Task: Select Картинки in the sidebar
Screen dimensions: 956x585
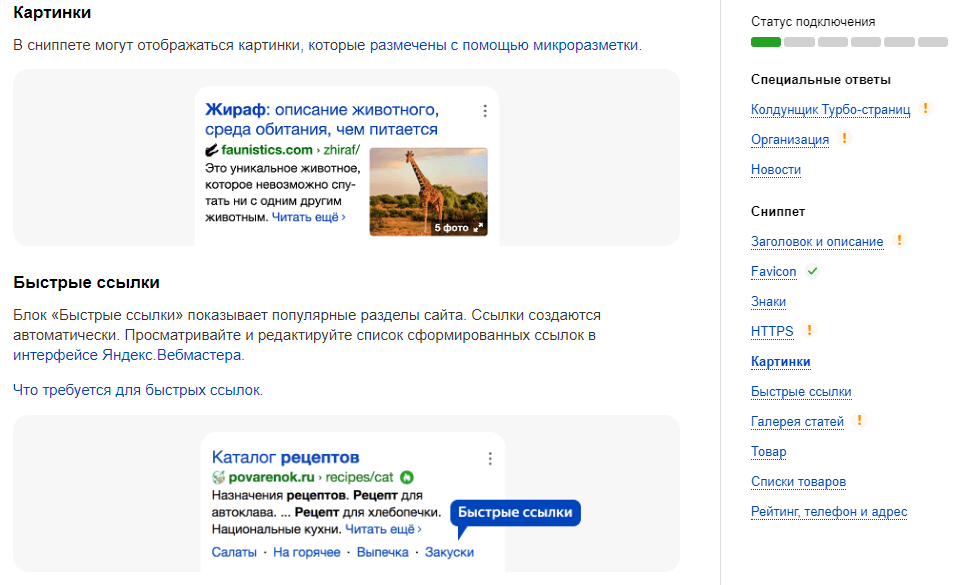Action: 780,362
